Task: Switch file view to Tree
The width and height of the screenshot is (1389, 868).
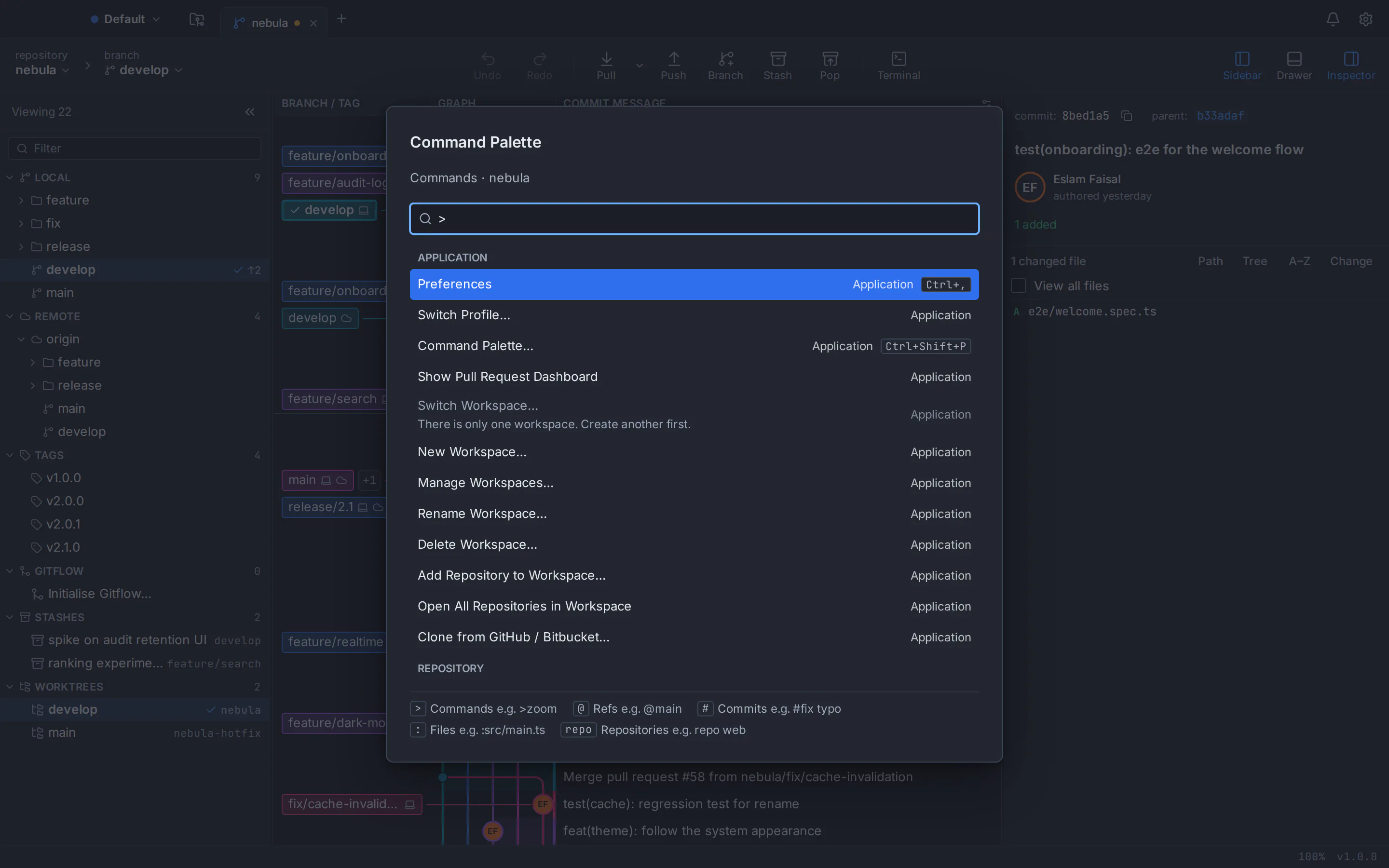Action: (x=1254, y=261)
